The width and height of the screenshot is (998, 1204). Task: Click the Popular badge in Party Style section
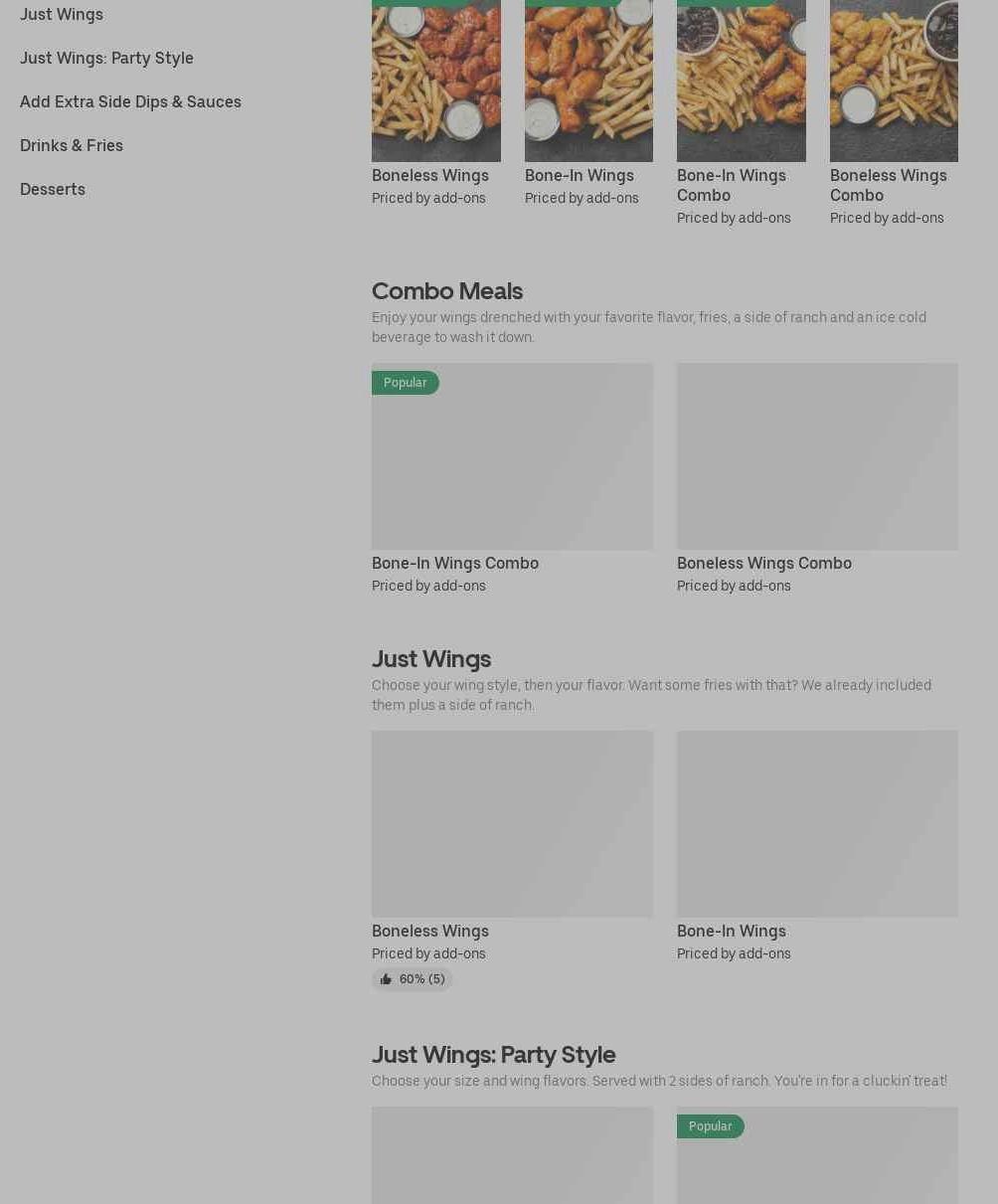pos(710,1126)
